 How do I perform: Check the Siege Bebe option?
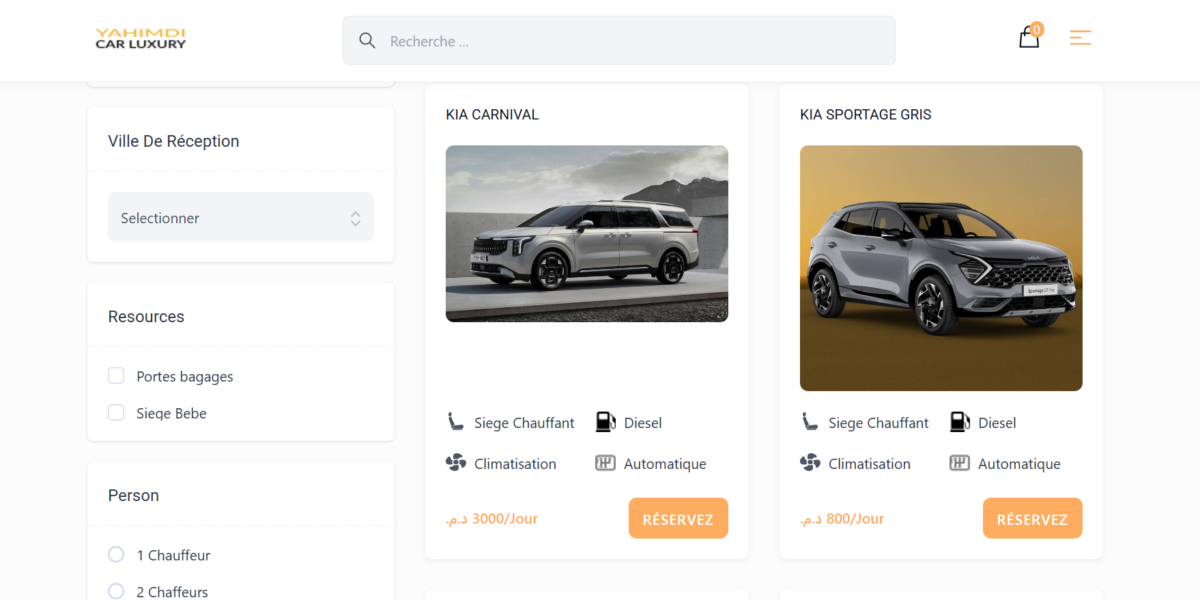coord(116,413)
